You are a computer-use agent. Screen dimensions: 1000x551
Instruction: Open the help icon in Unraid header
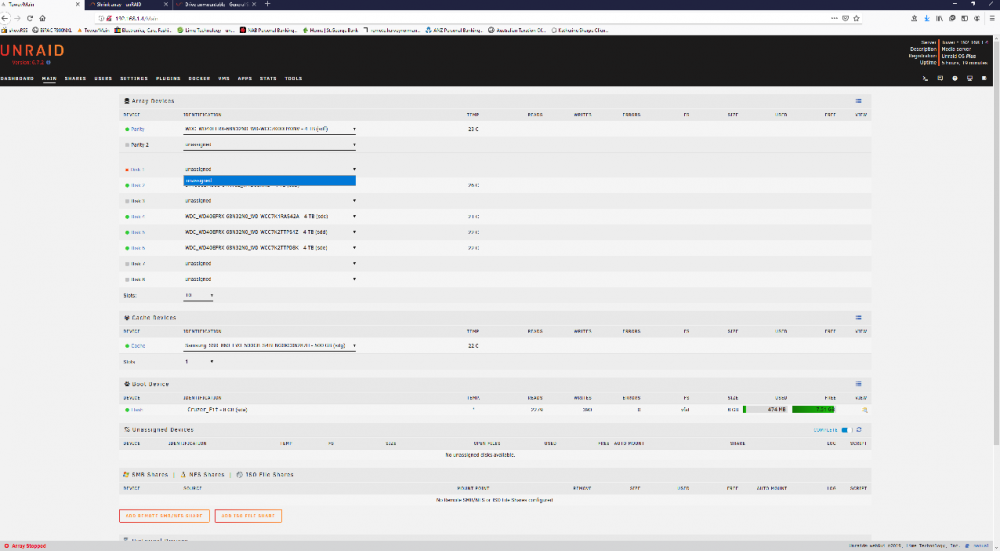[x=955, y=78]
